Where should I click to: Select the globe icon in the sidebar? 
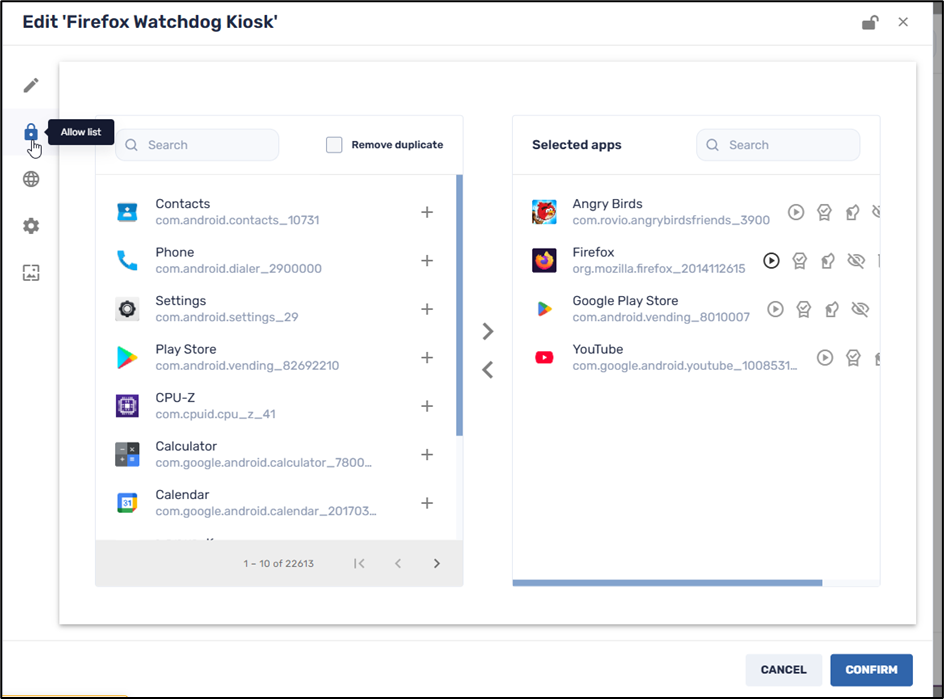[30, 179]
